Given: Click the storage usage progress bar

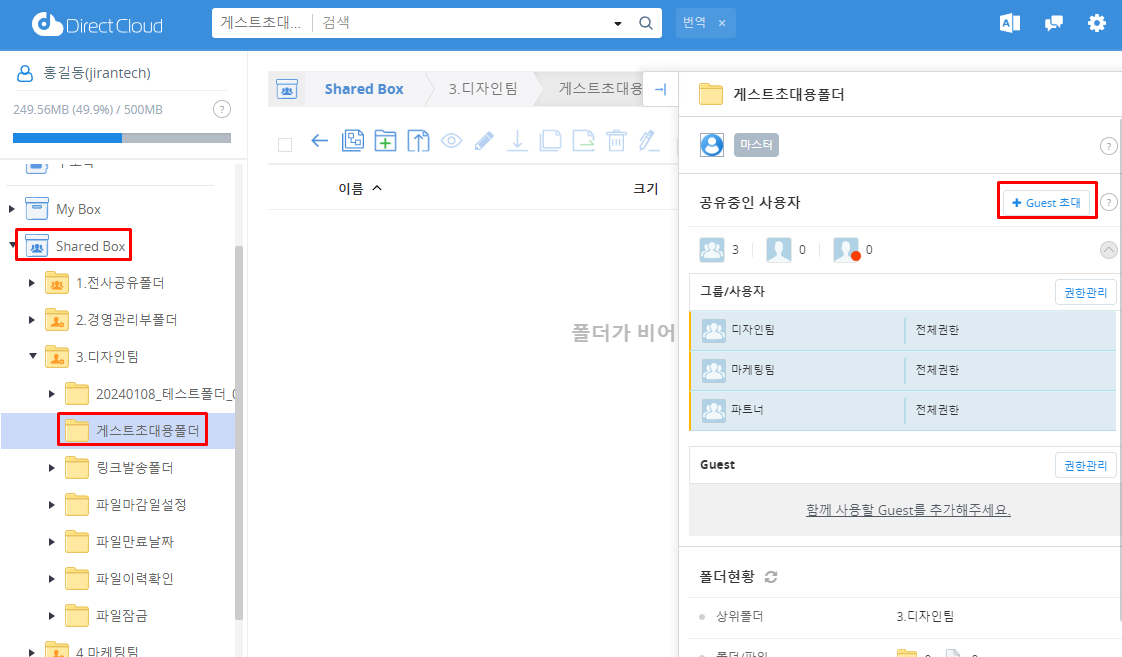Looking at the screenshot, I should click(x=122, y=138).
